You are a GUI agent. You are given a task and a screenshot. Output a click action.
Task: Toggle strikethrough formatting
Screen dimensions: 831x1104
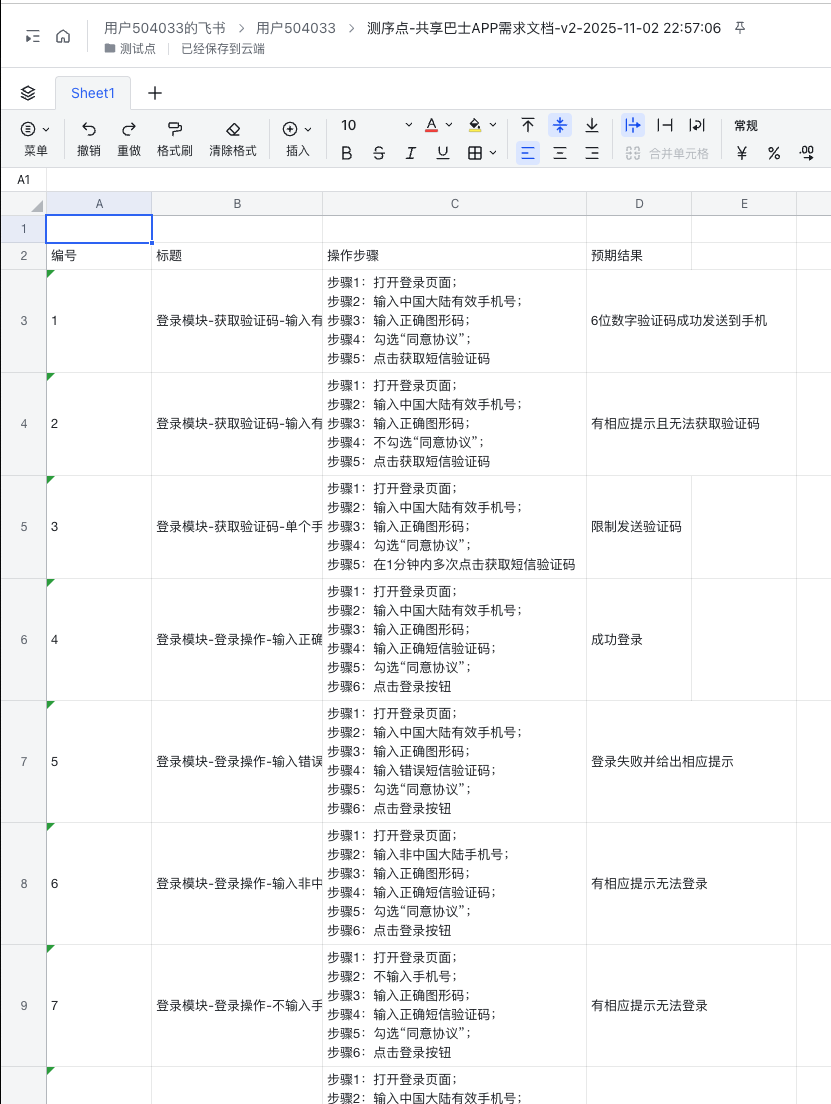379,153
